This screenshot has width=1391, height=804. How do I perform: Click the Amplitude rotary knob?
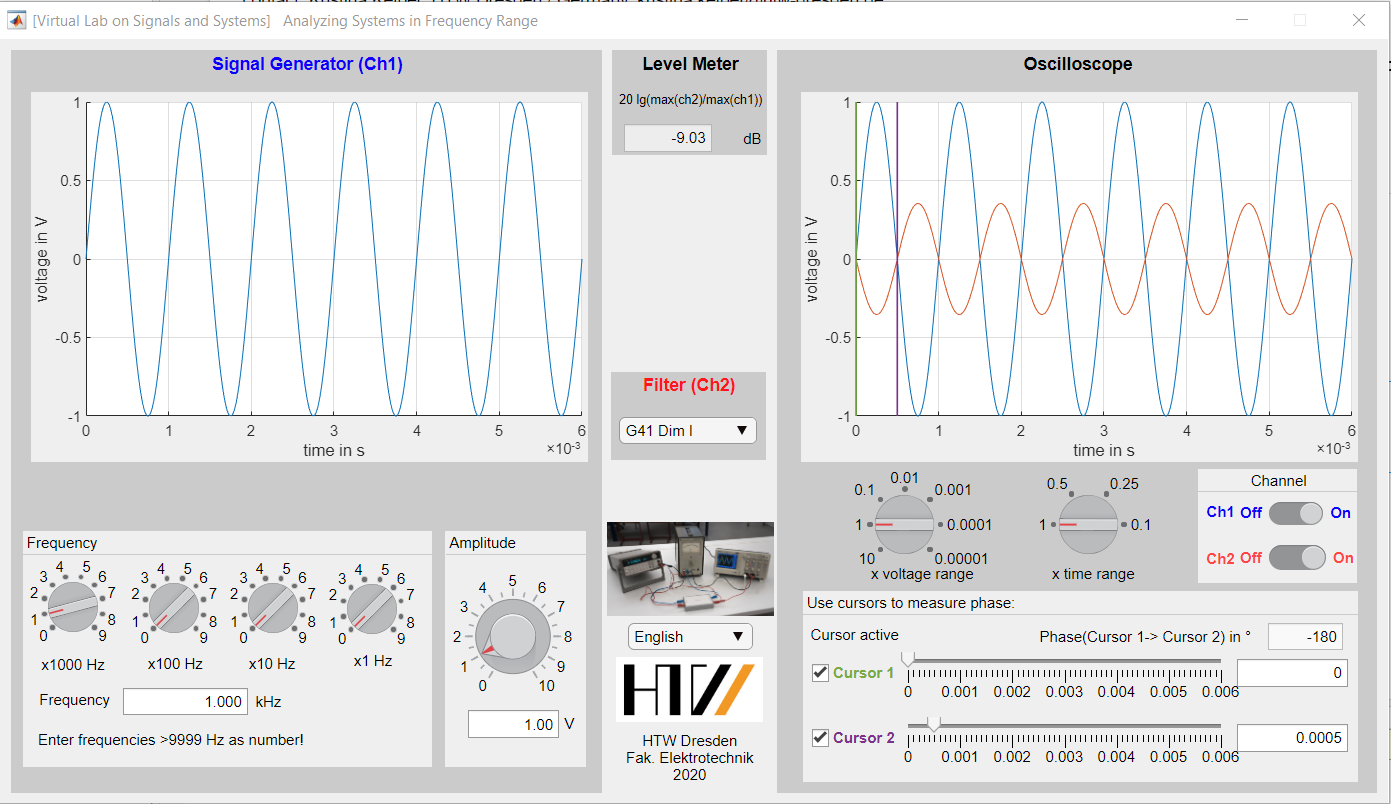point(512,635)
